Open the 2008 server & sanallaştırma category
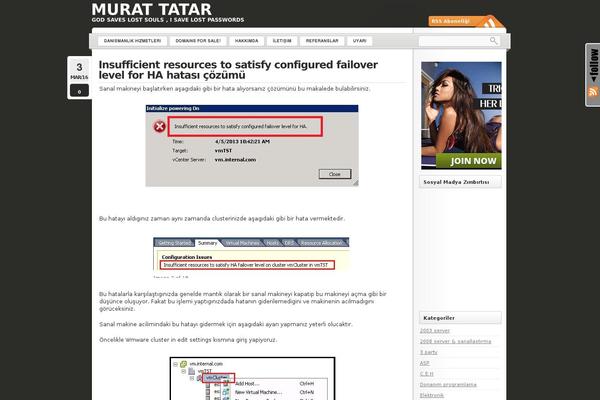Screen dimensions: 600x400 [x=455, y=341]
